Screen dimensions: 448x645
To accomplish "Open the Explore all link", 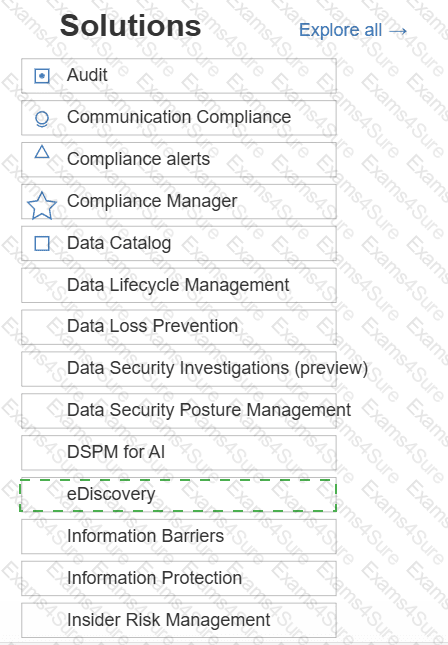I will 353,30.
